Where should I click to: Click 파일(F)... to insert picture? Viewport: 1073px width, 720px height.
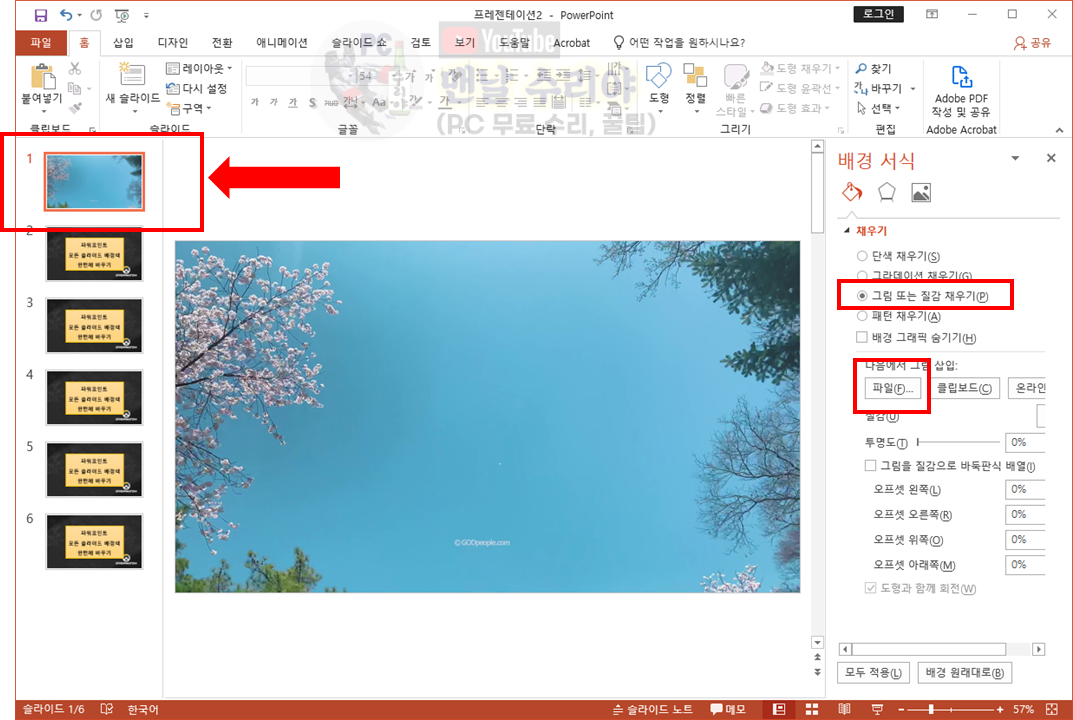[x=892, y=388]
